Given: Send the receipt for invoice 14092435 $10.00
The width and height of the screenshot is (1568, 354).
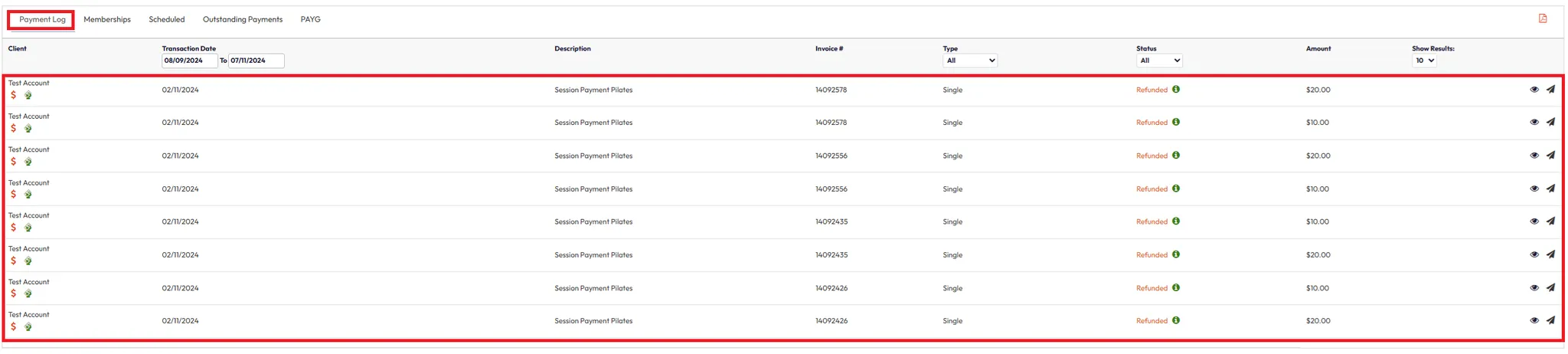Looking at the screenshot, I should pos(1550,221).
